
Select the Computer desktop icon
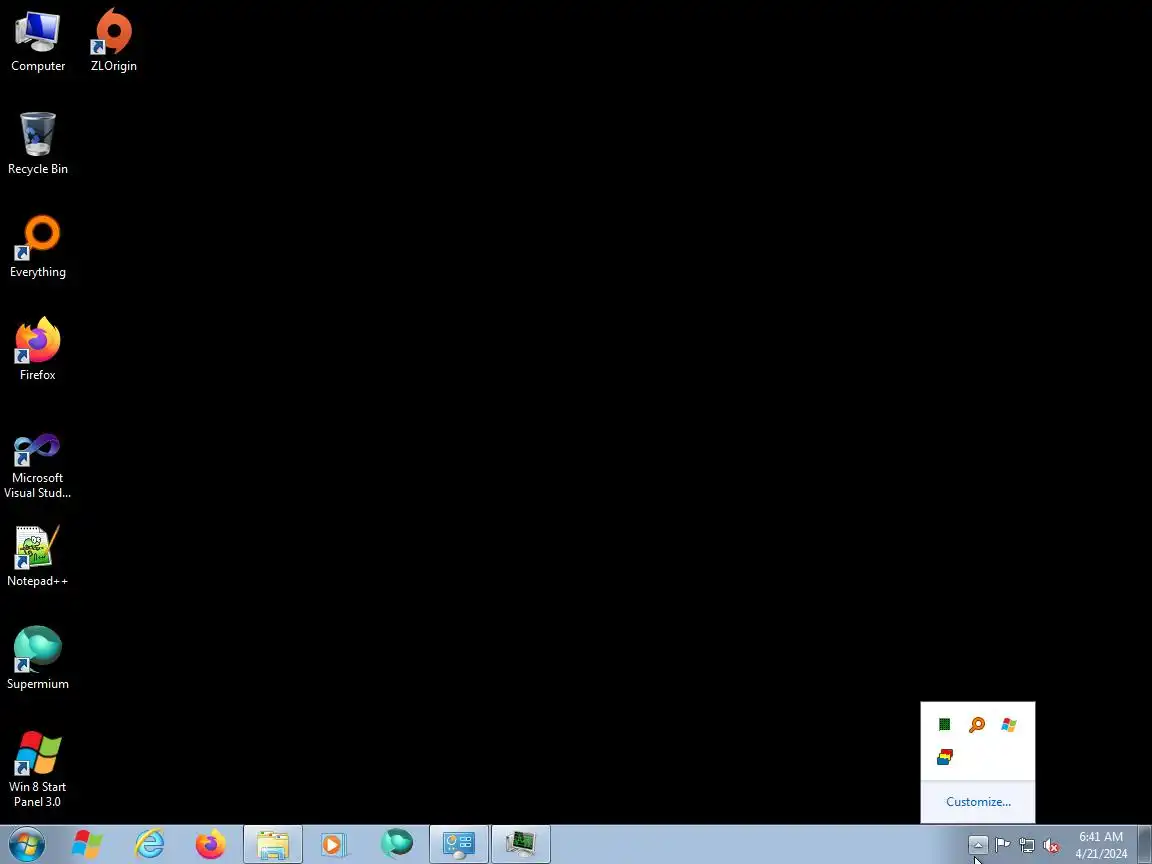[37, 42]
